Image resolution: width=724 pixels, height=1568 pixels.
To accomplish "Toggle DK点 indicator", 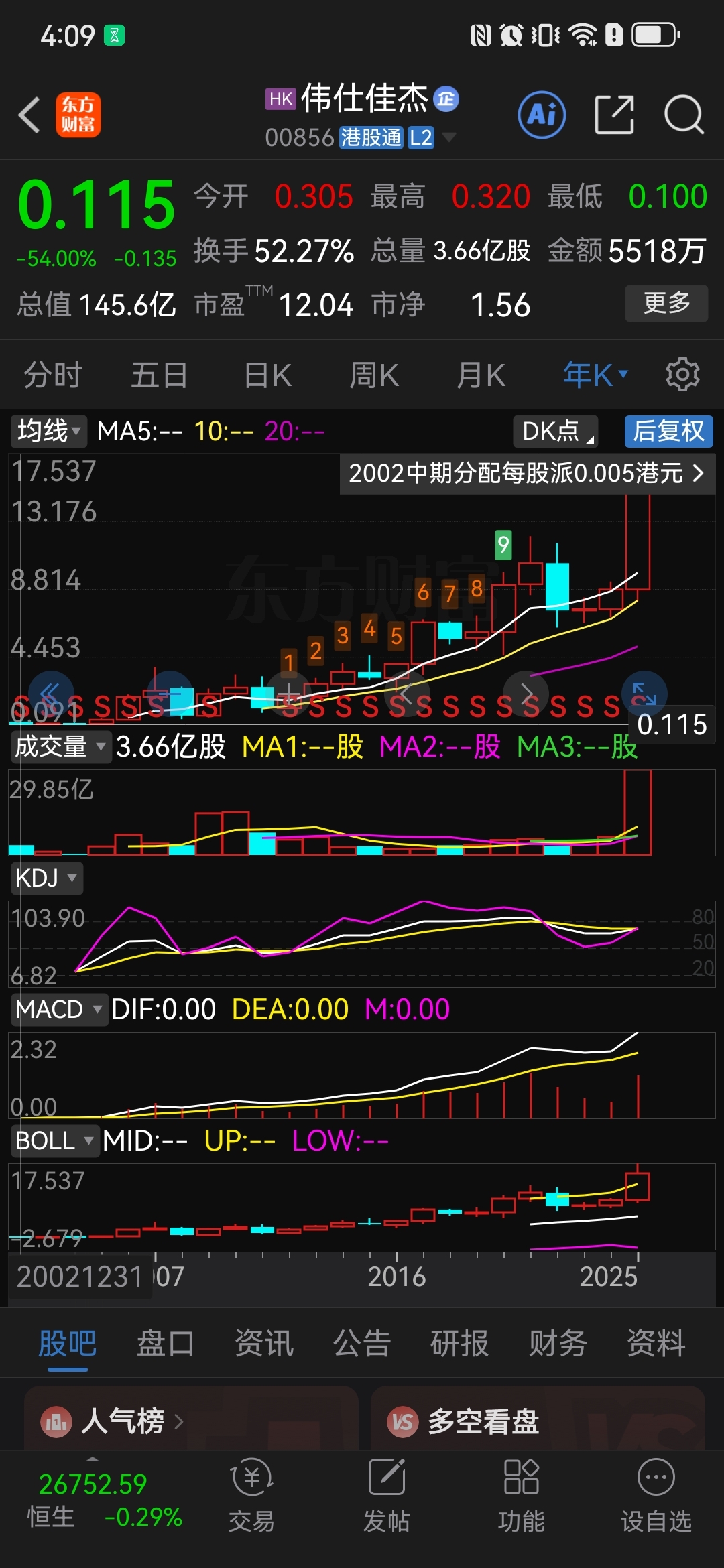I will point(556,431).
